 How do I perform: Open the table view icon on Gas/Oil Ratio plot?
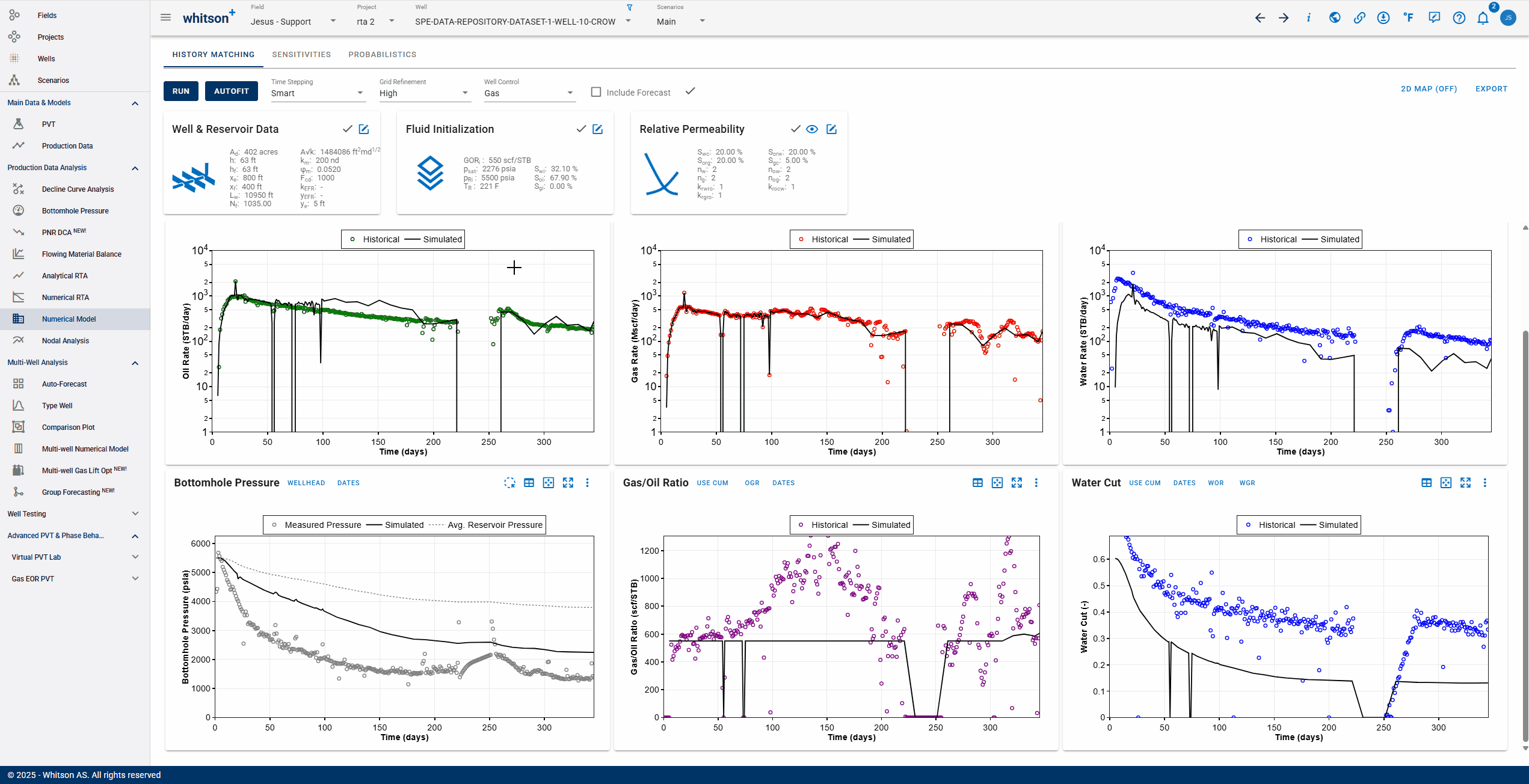[977, 483]
